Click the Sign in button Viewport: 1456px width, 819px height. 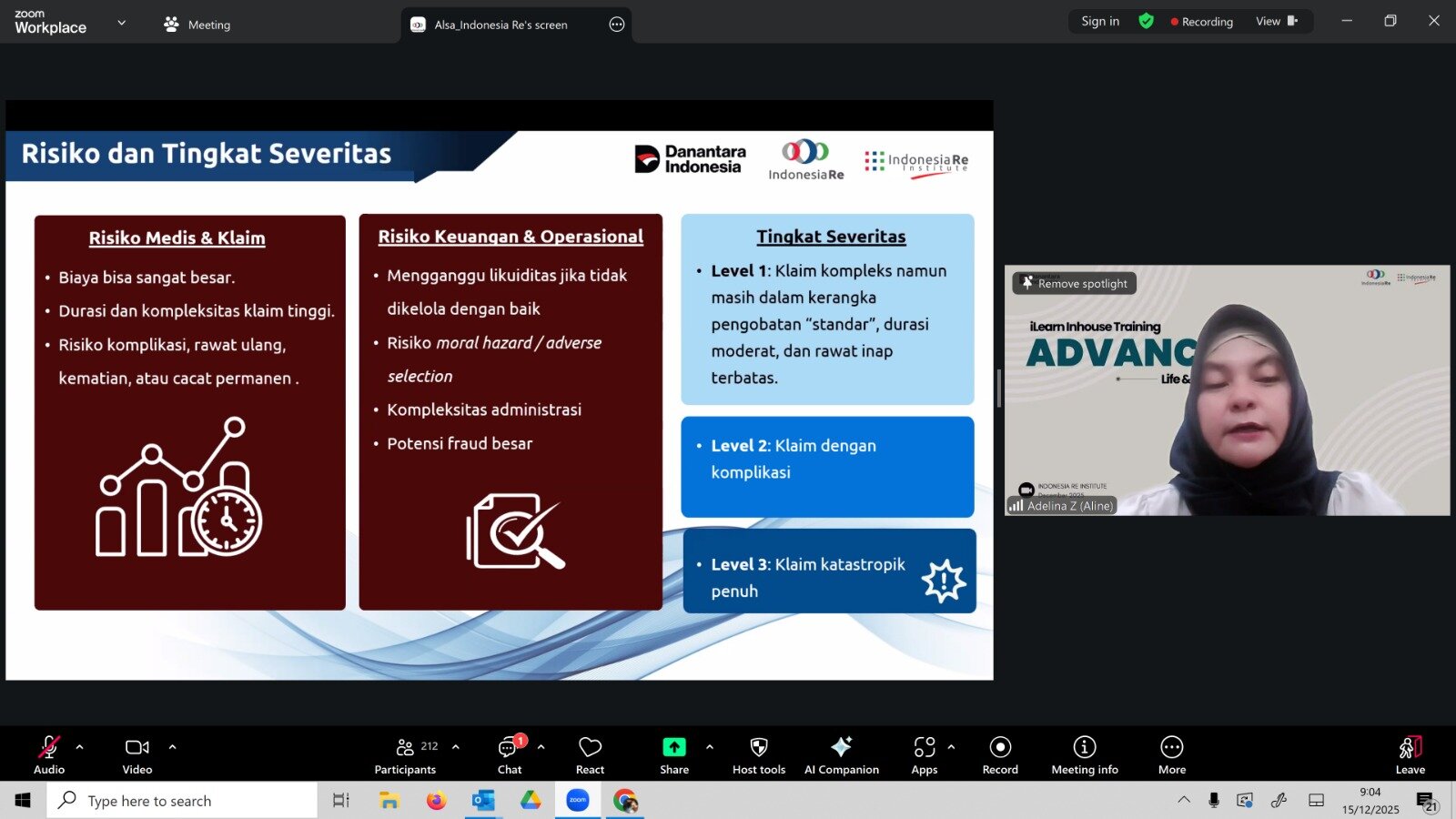tap(1099, 21)
